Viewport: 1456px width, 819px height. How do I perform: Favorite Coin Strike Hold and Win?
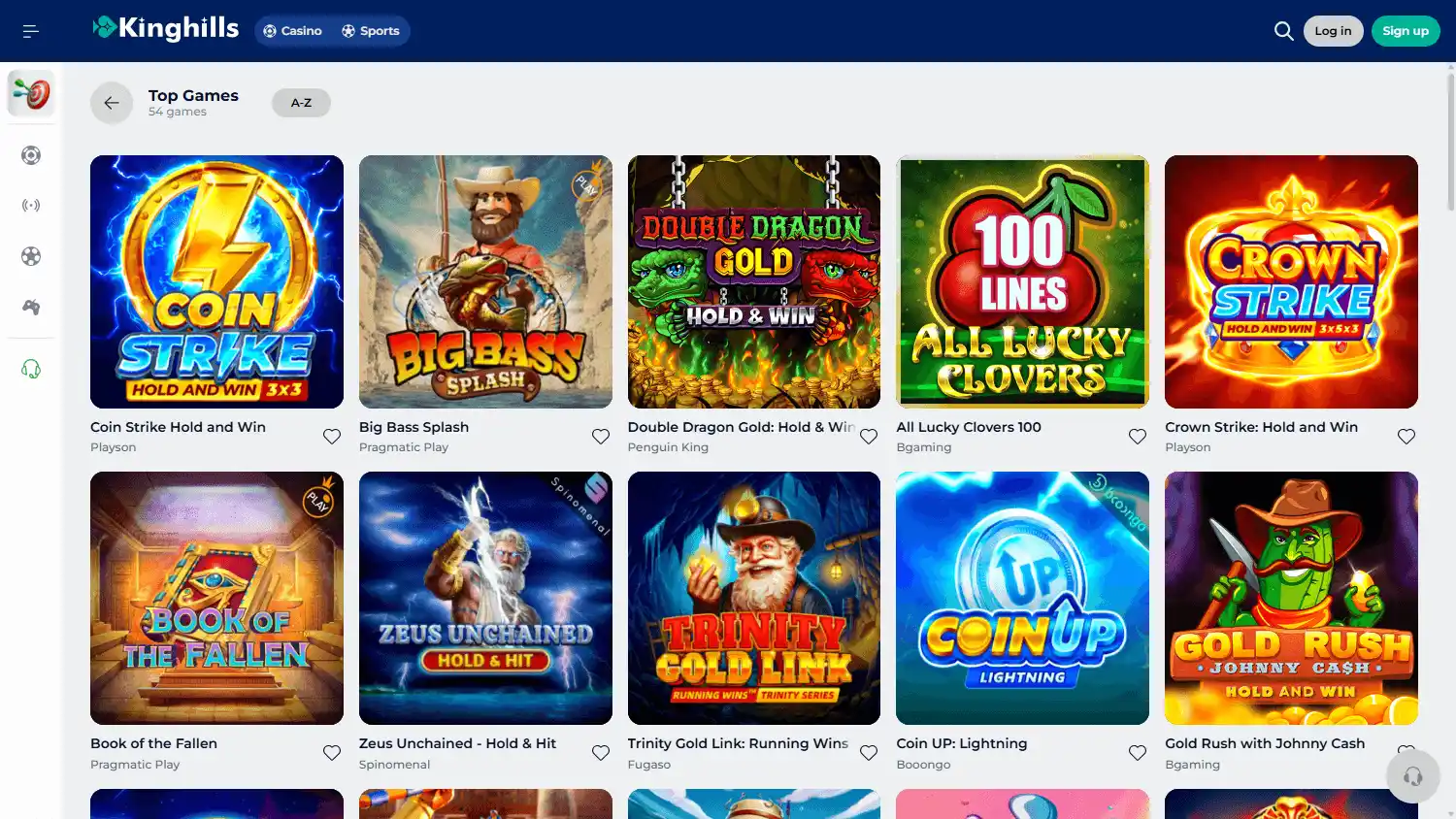(x=332, y=437)
